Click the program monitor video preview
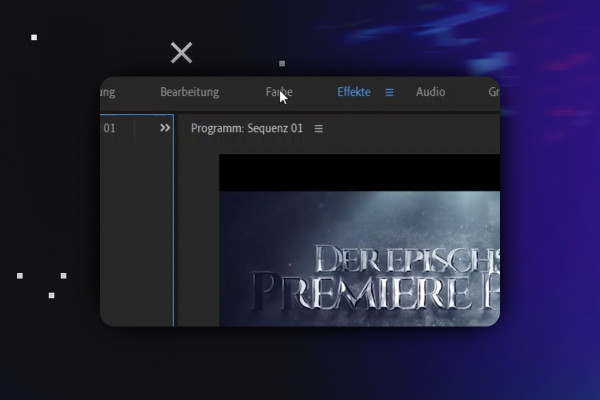This screenshot has height=400, width=600. click(x=359, y=240)
